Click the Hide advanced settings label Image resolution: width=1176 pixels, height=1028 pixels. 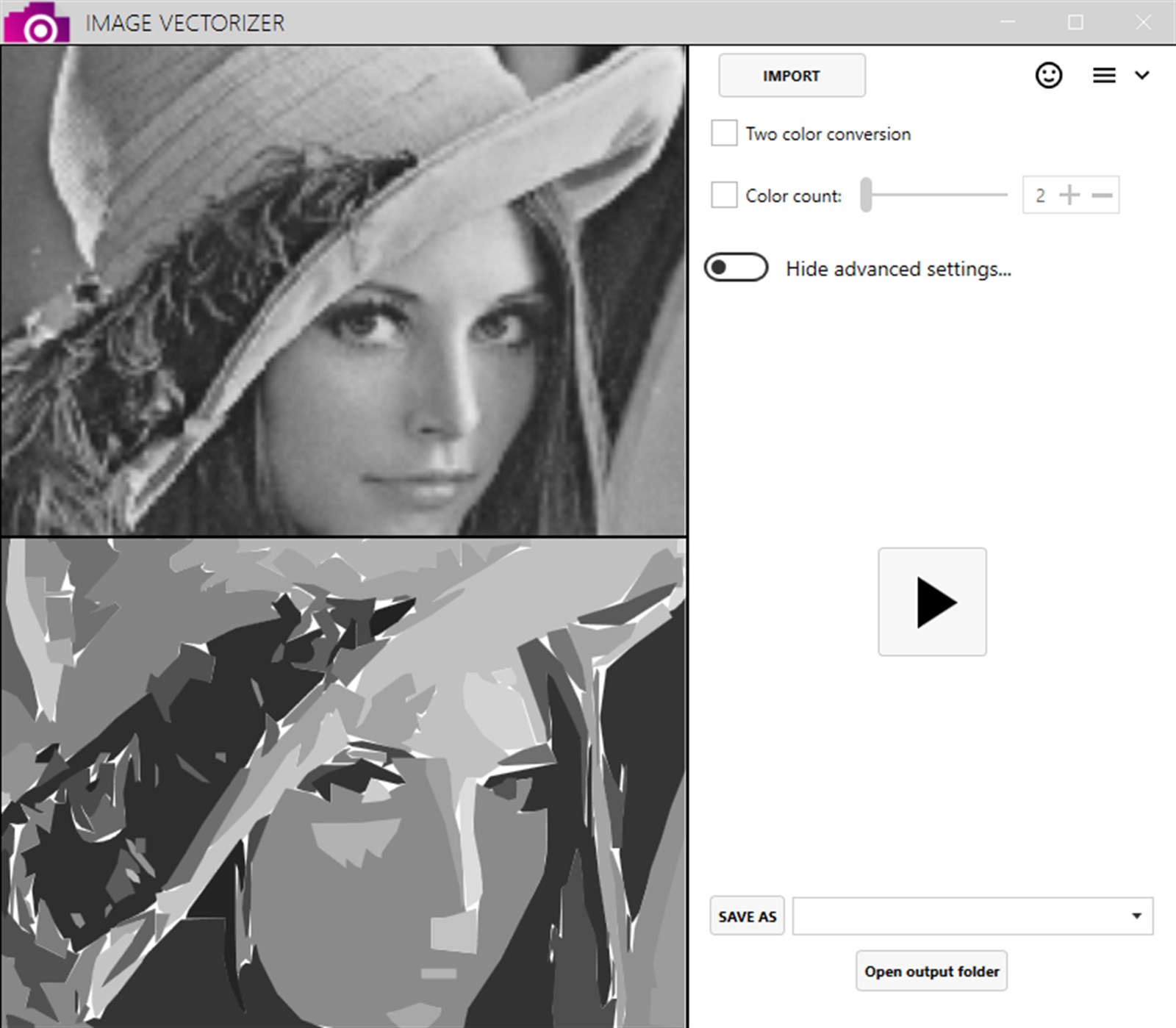click(899, 269)
